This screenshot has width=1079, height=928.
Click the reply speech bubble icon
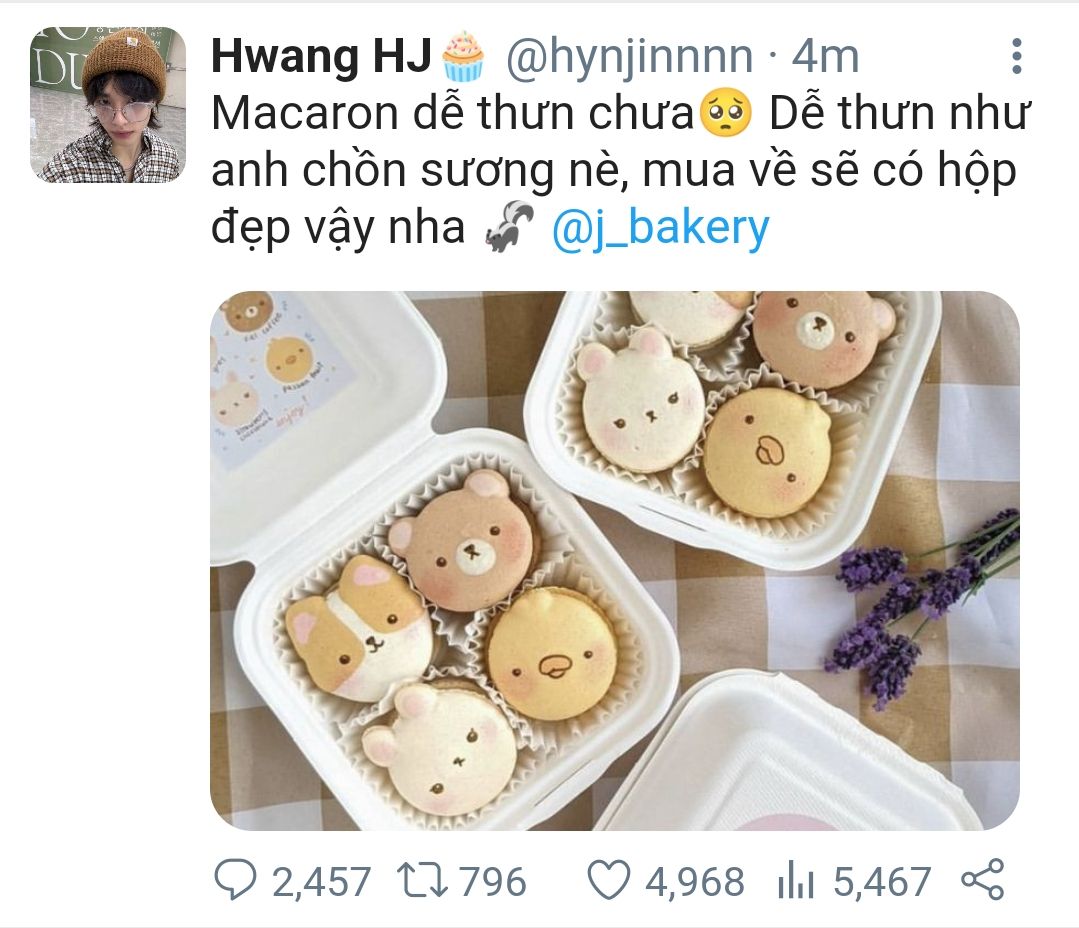[x=235, y=880]
